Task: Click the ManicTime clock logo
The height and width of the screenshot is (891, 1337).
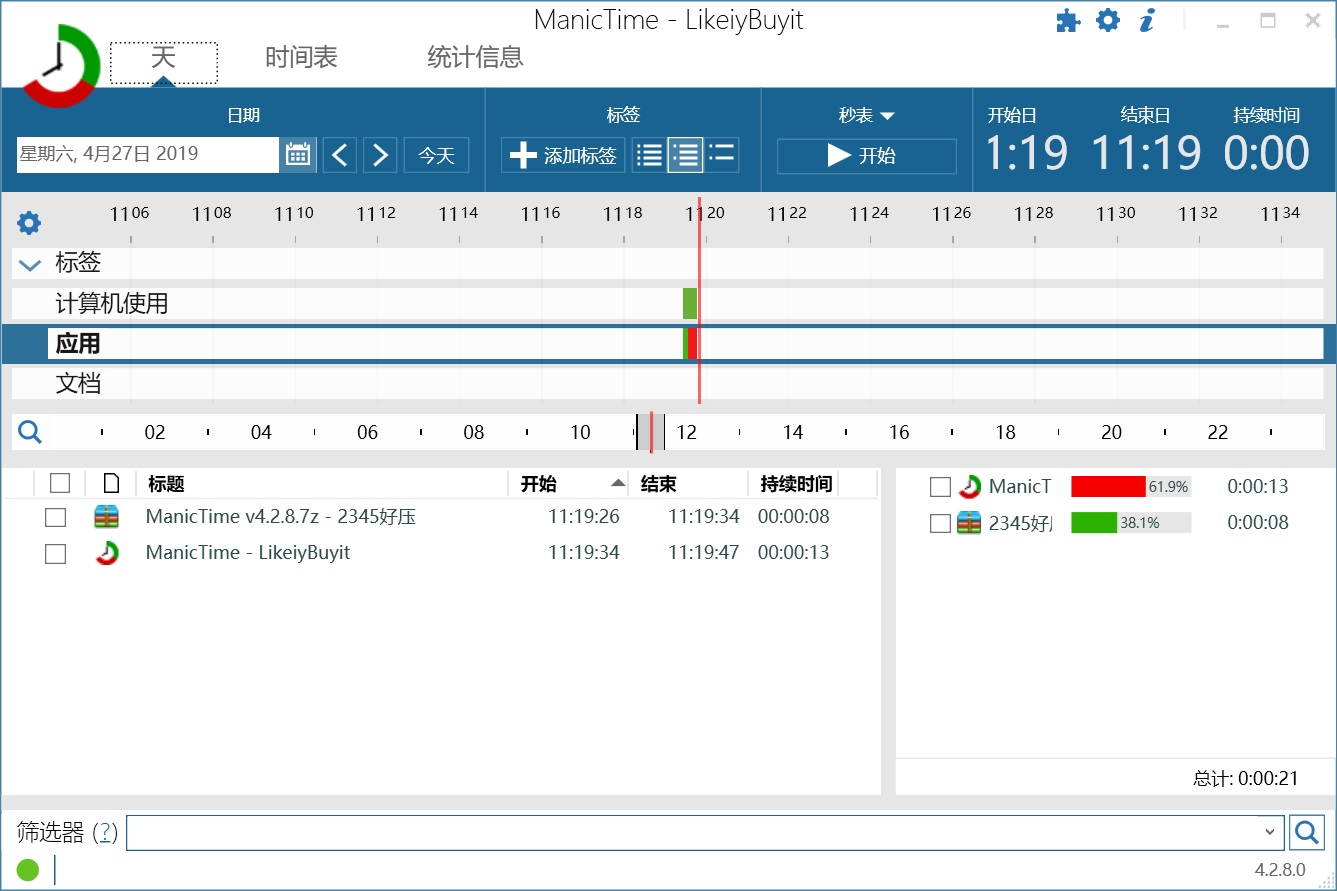Action: tap(60, 66)
